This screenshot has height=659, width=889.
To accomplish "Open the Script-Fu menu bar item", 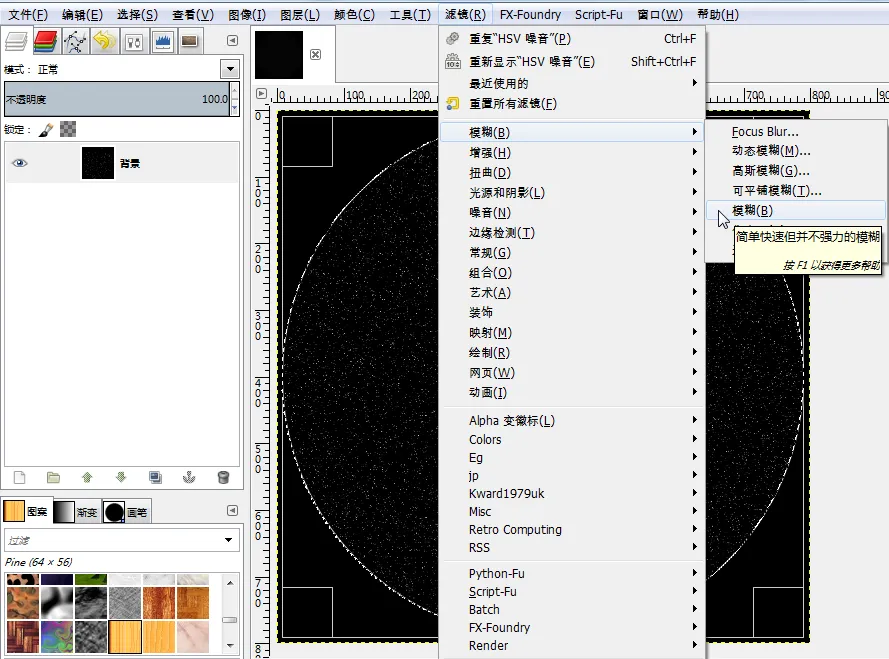I will click(598, 14).
